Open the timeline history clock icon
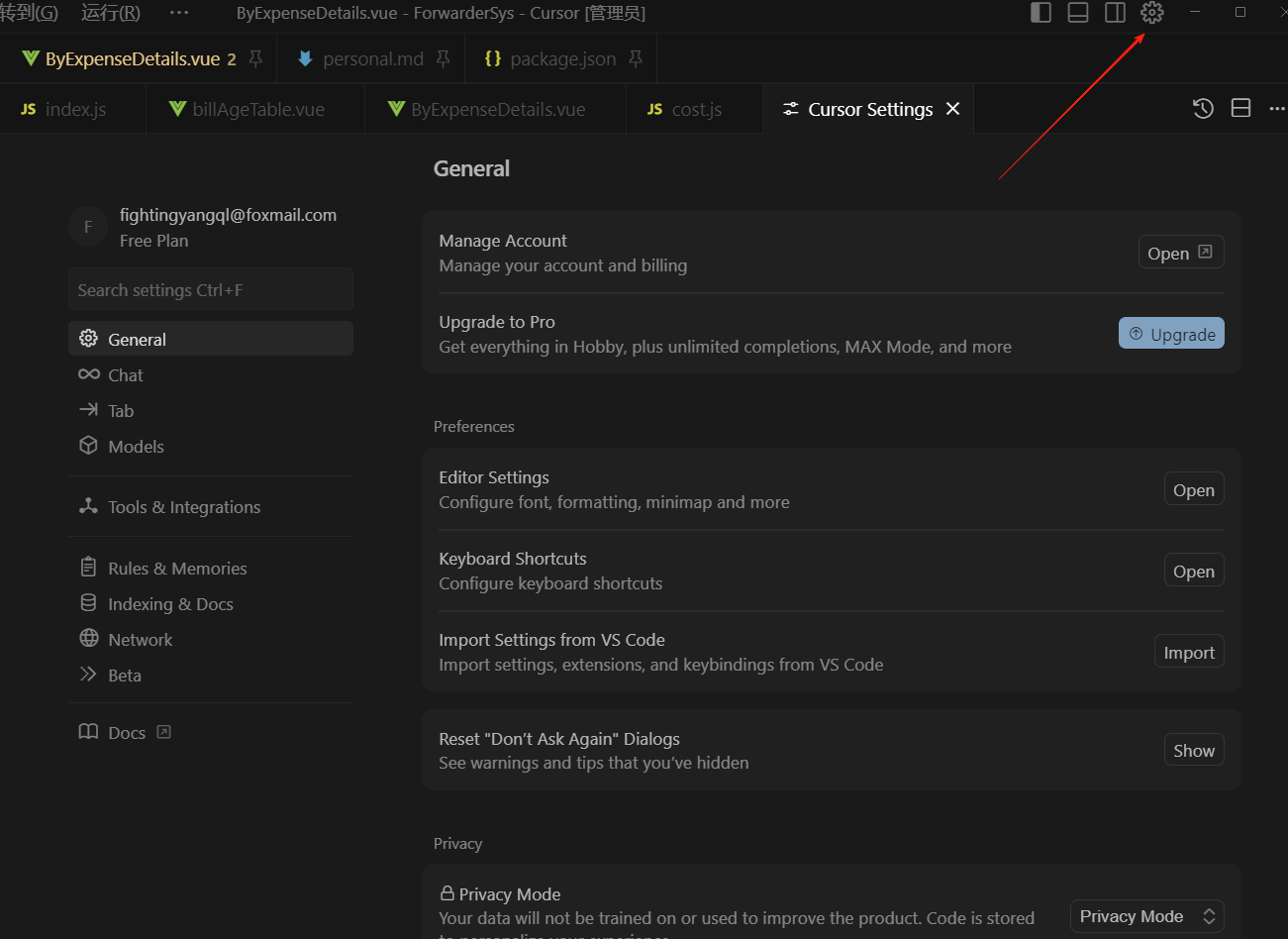1288x939 pixels. pyautogui.click(x=1203, y=109)
